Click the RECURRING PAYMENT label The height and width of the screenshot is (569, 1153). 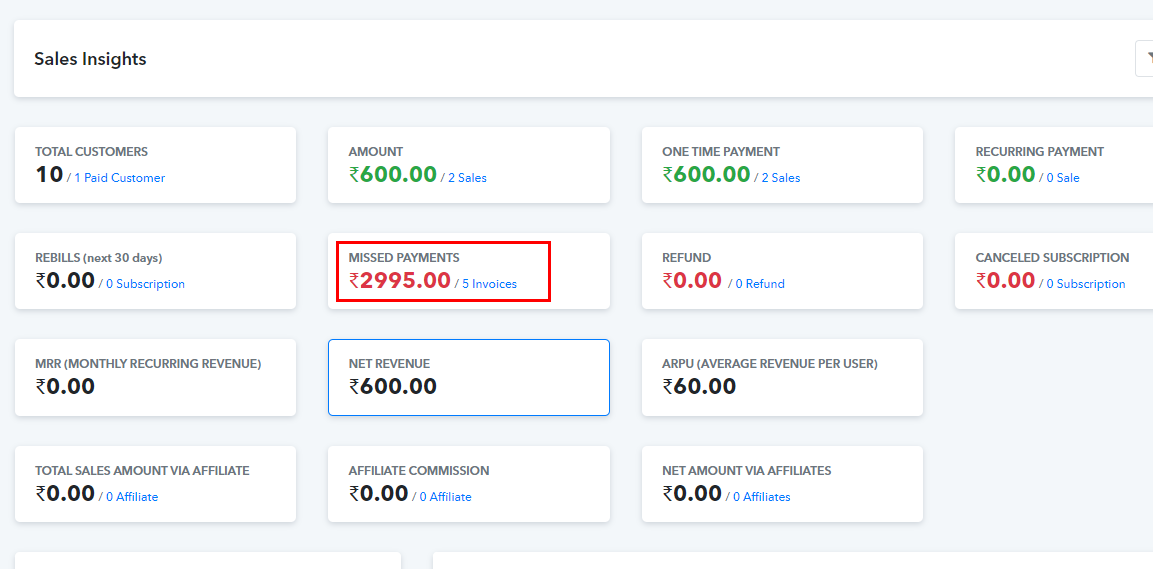click(x=1040, y=152)
